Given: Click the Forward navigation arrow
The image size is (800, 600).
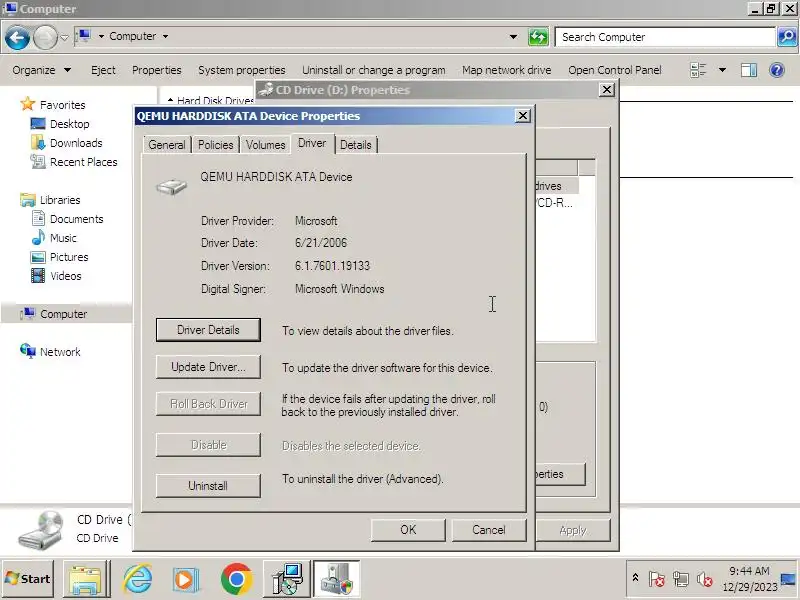Looking at the screenshot, I should point(45,38).
